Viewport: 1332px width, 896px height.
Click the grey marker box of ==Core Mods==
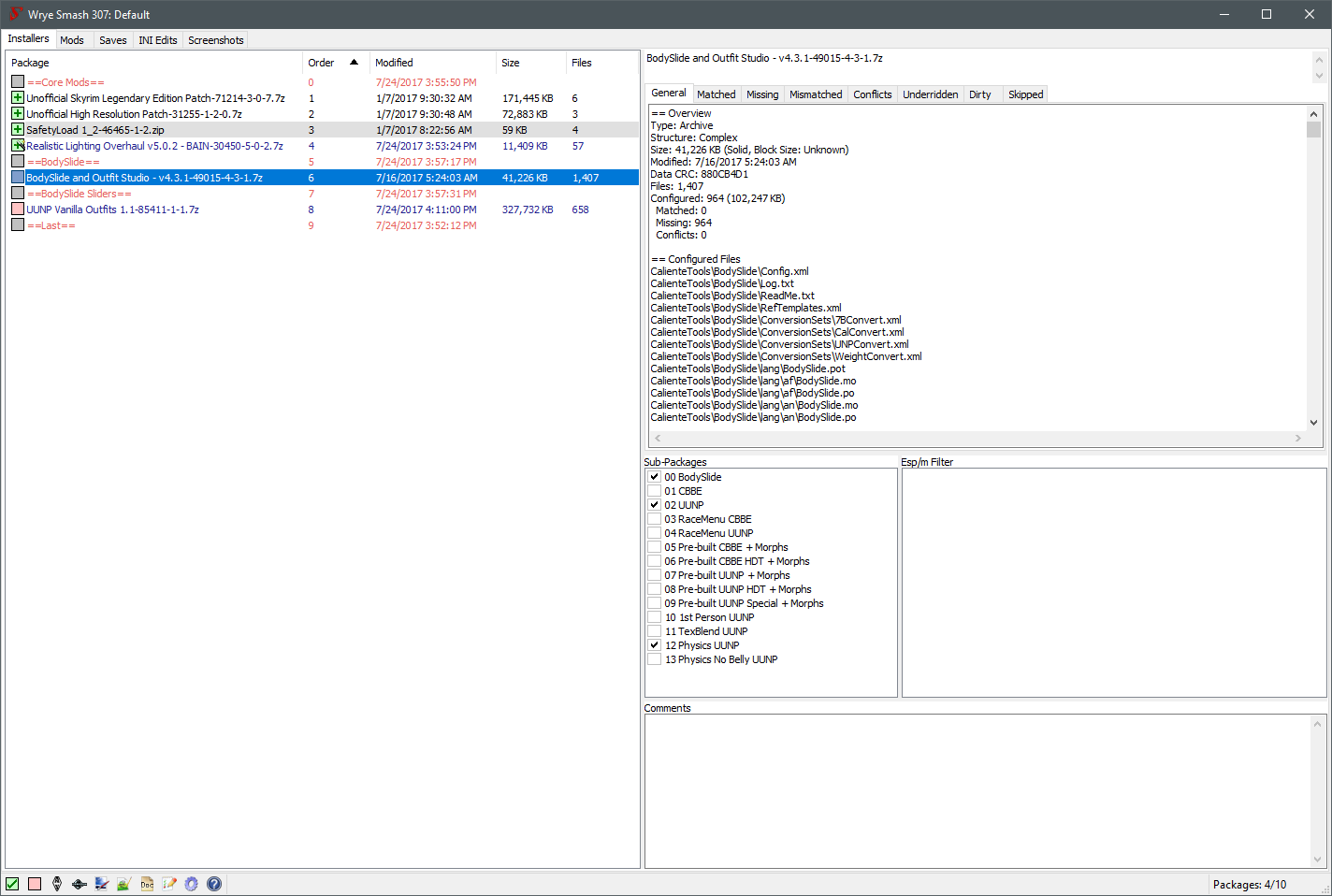[x=18, y=81]
